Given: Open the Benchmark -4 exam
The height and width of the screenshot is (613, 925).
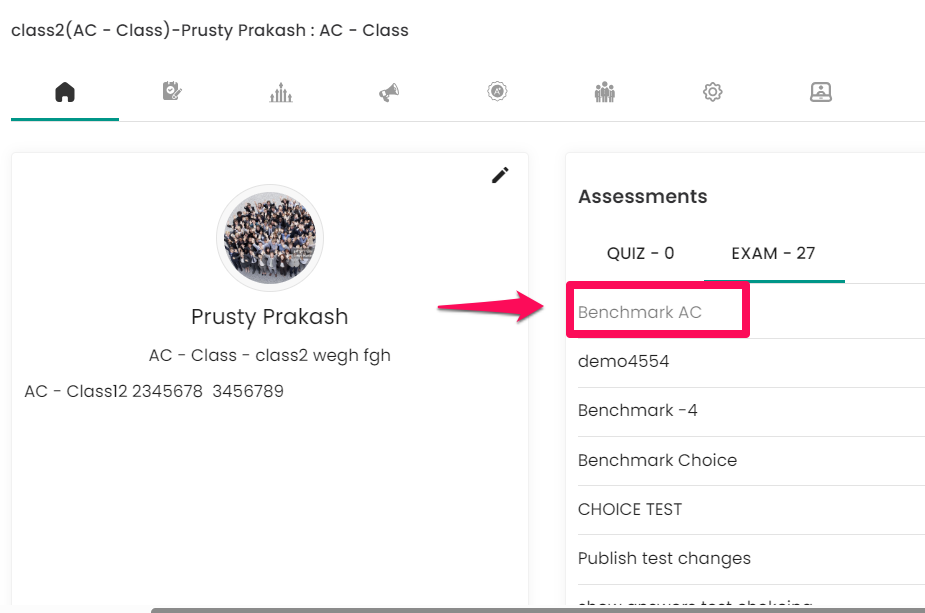Looking at the screenshot, I should 638,410.
